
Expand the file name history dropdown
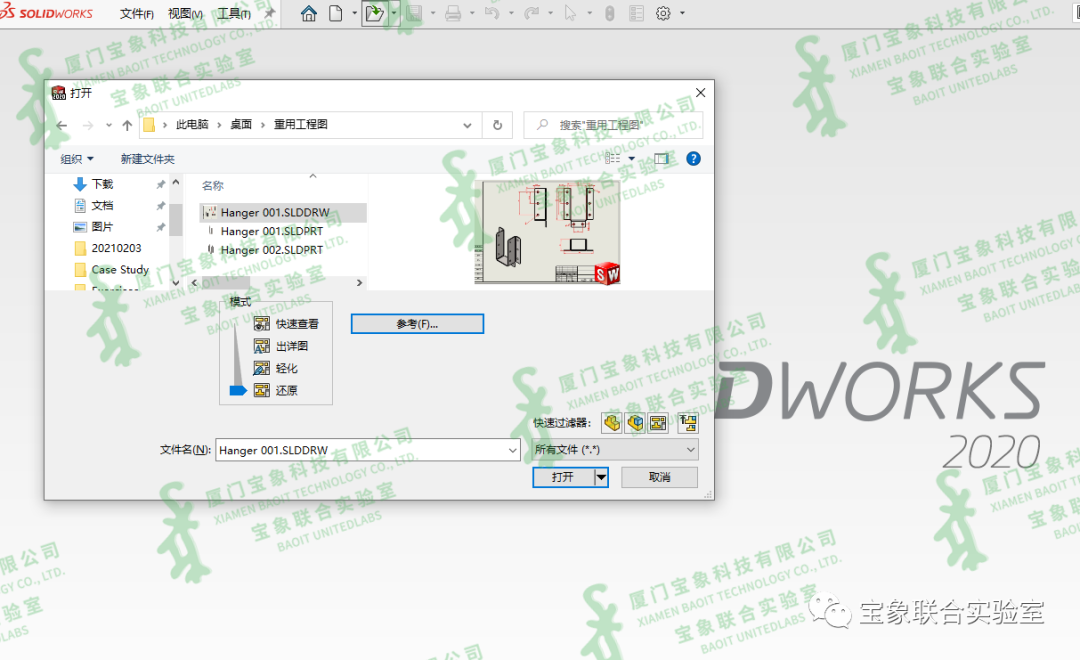coord(512,450)
